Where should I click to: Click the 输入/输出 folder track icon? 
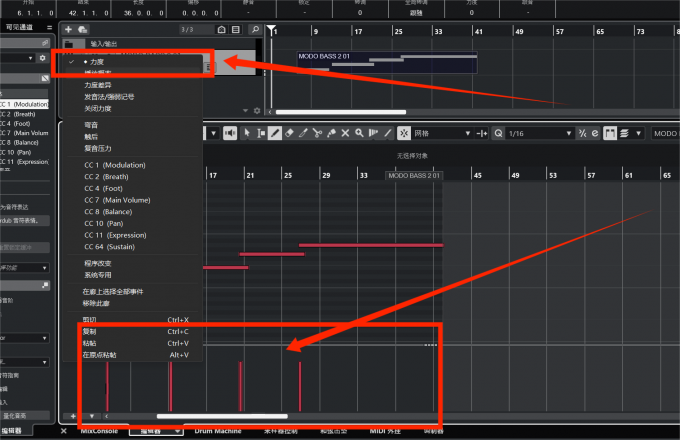click(x=69, y=44)
